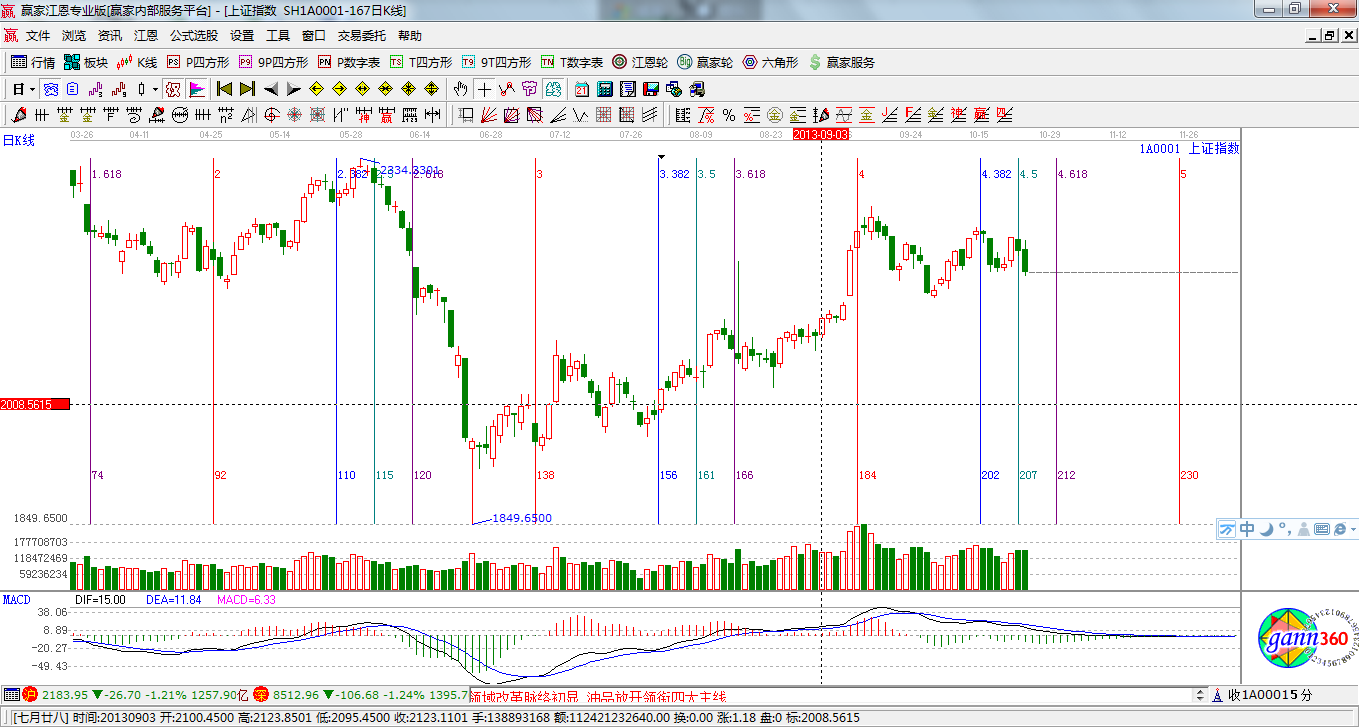Toggle the 中 Chinese input mode
Screen dimensions: 1359x727
pos(1247,529)
